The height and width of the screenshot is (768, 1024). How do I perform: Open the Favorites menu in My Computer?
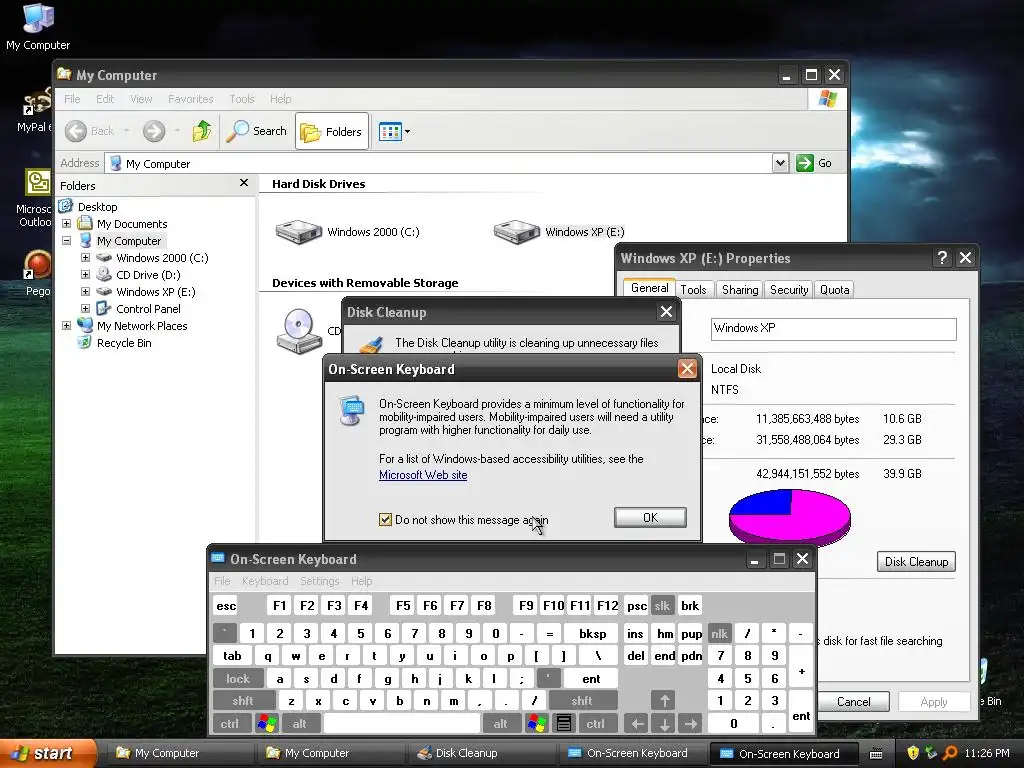coord(190,99)
